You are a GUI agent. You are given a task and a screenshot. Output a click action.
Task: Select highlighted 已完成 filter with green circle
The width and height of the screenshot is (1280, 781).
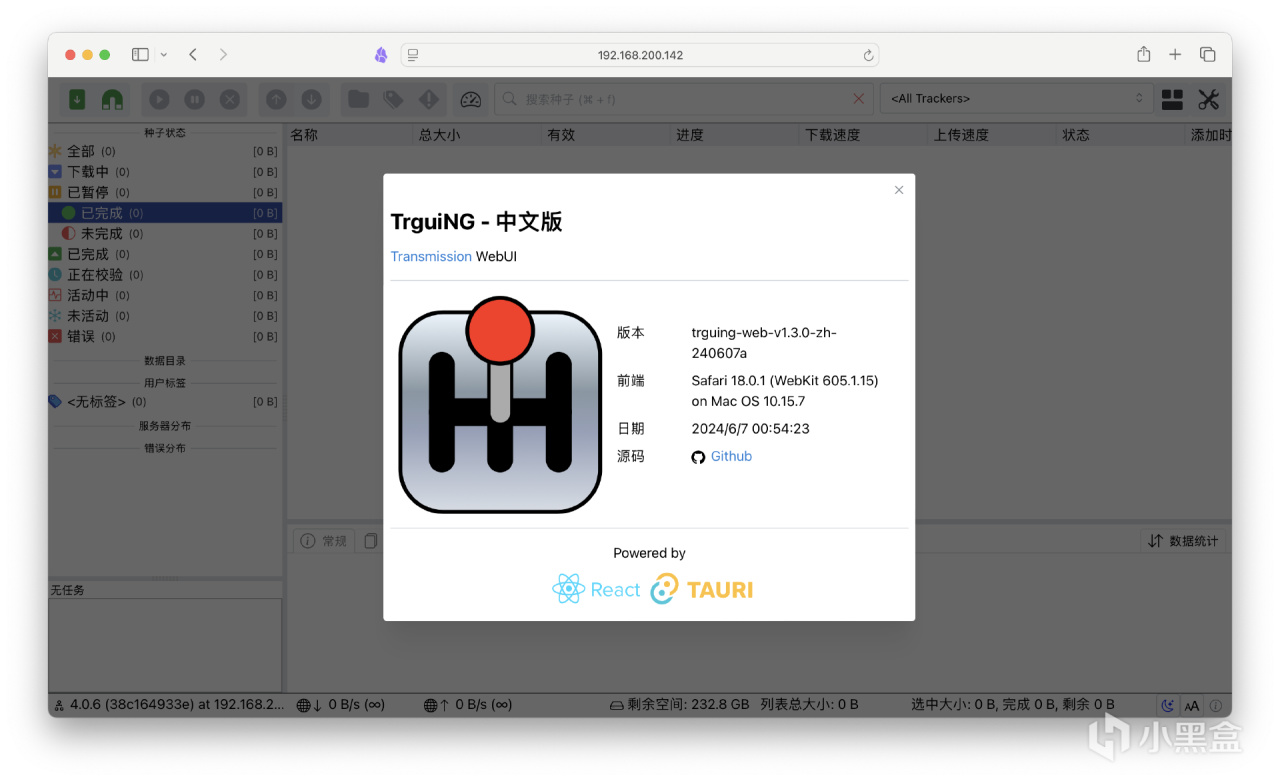click(x=165, y=213)
